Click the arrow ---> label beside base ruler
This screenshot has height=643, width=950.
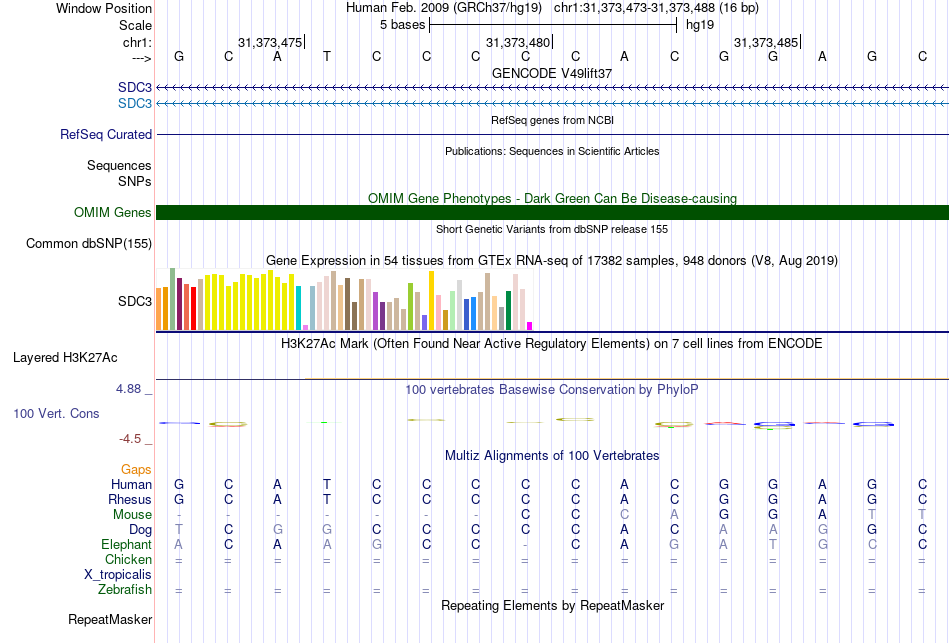[x=142, y=59]
